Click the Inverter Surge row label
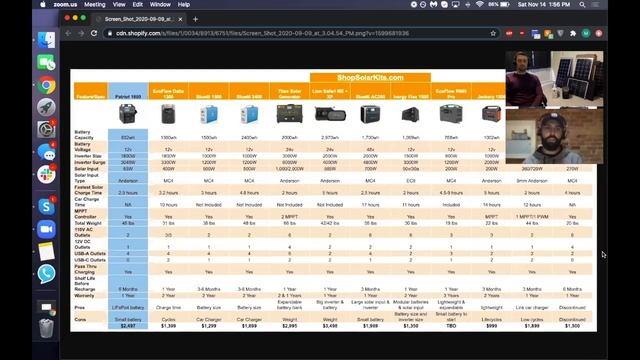Viewport: 640px width, 360px height. (90, 162)
